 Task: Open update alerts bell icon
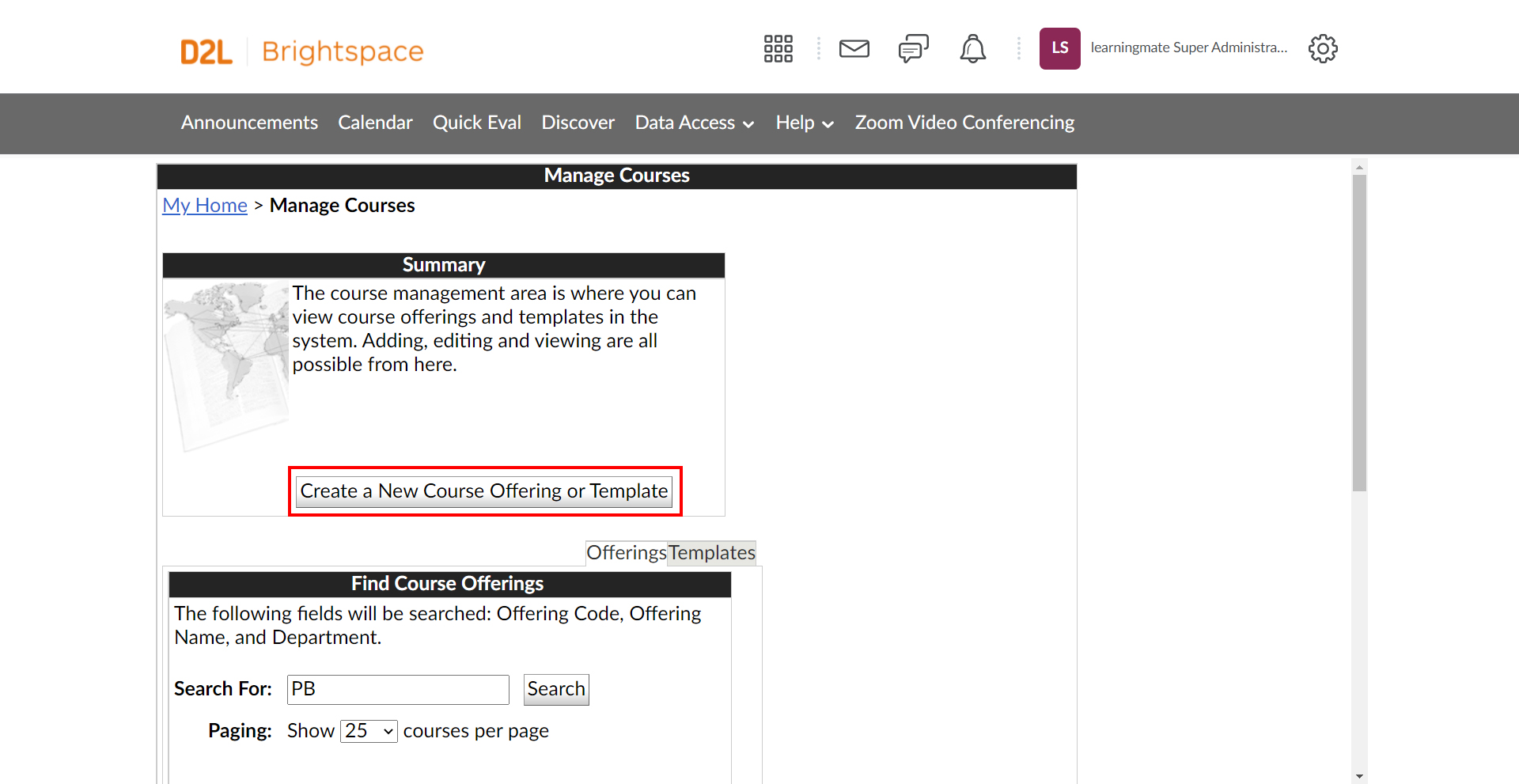[x=972, y=48]
